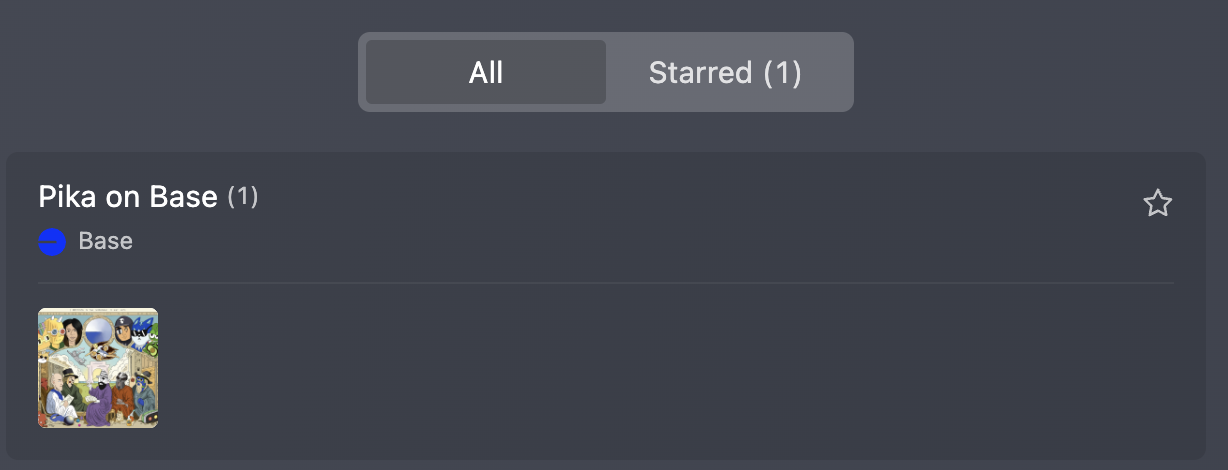Open the Starred (1) tab
1228x470 pixels.
(x=725, y=72)
